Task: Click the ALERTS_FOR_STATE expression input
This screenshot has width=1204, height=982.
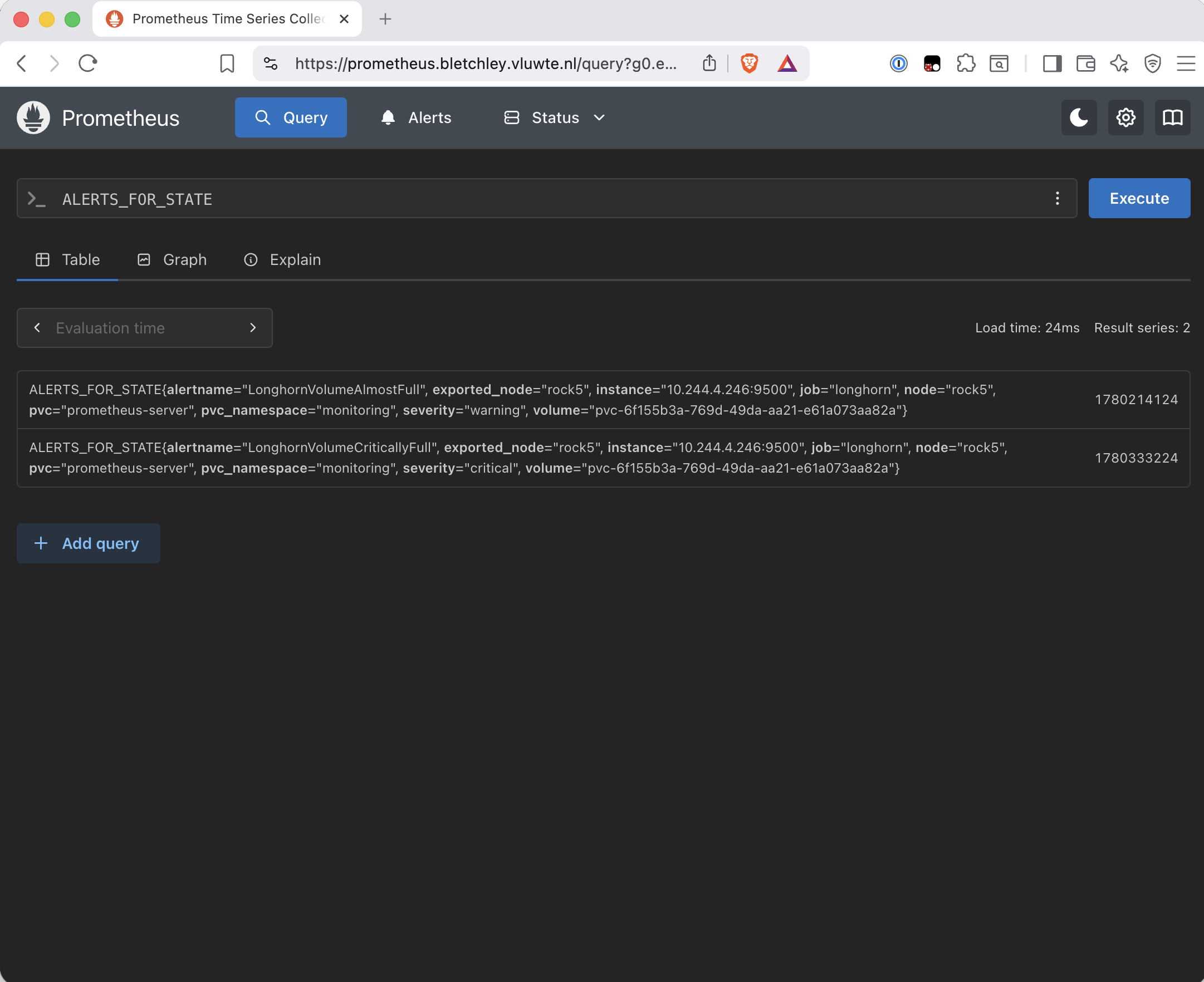Action: point(546,199)
